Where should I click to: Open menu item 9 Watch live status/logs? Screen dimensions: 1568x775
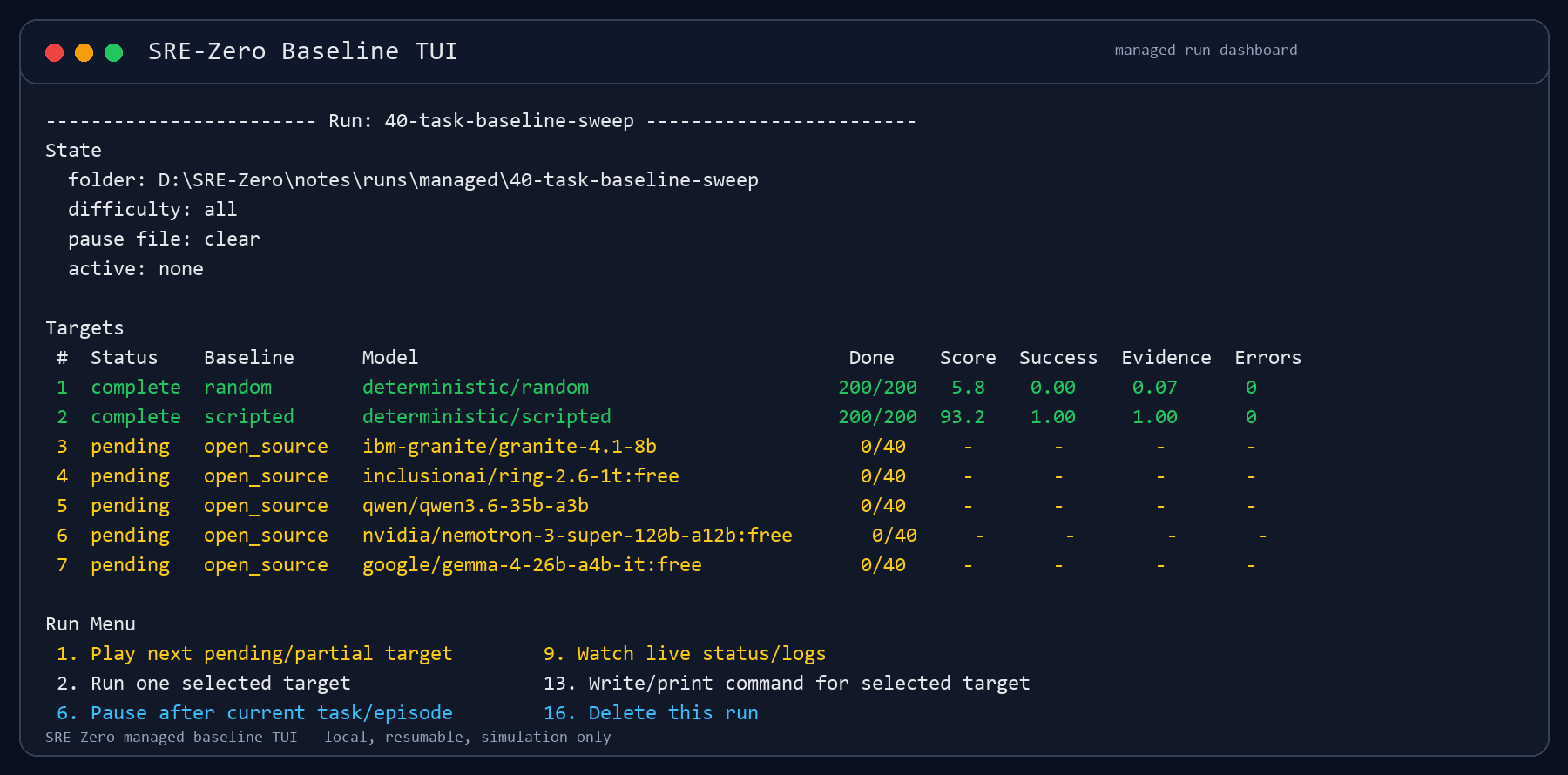click(x=685, y=654)
